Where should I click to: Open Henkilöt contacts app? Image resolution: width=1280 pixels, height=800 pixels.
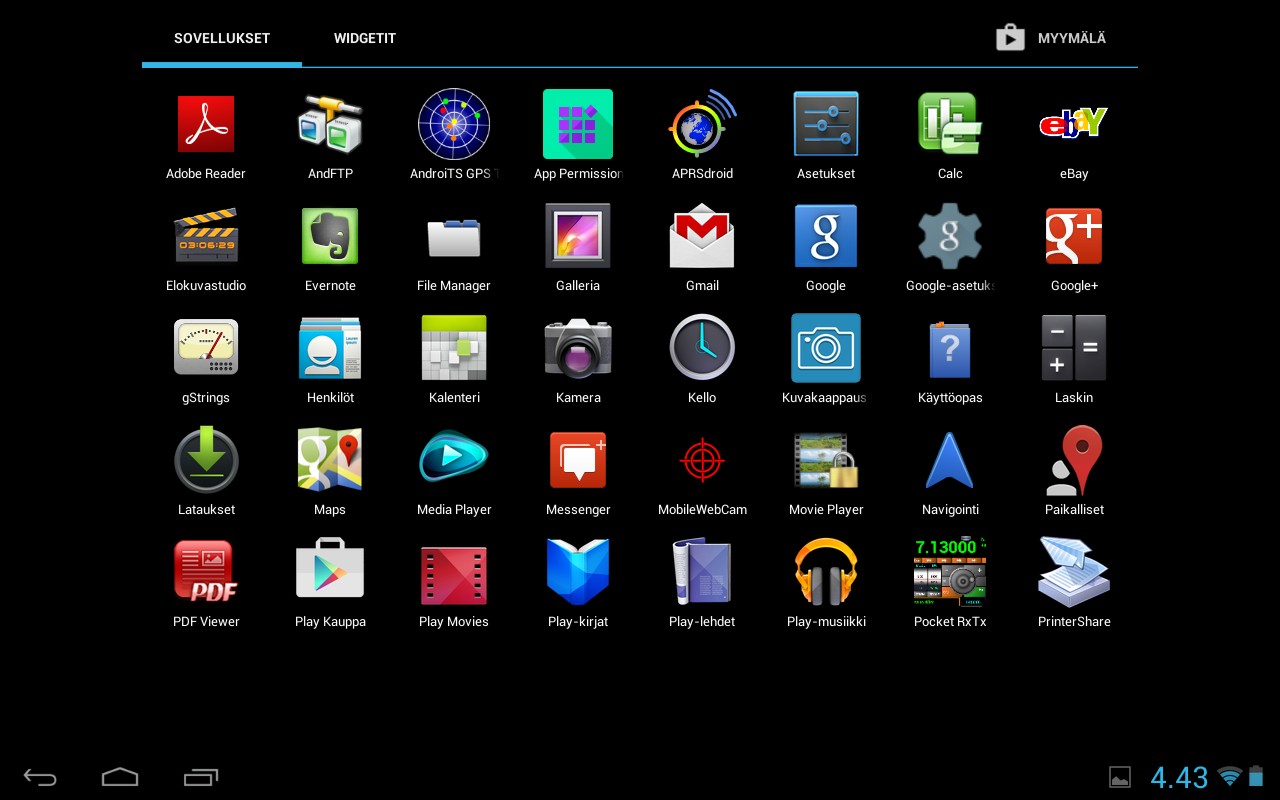coord(330,348)
